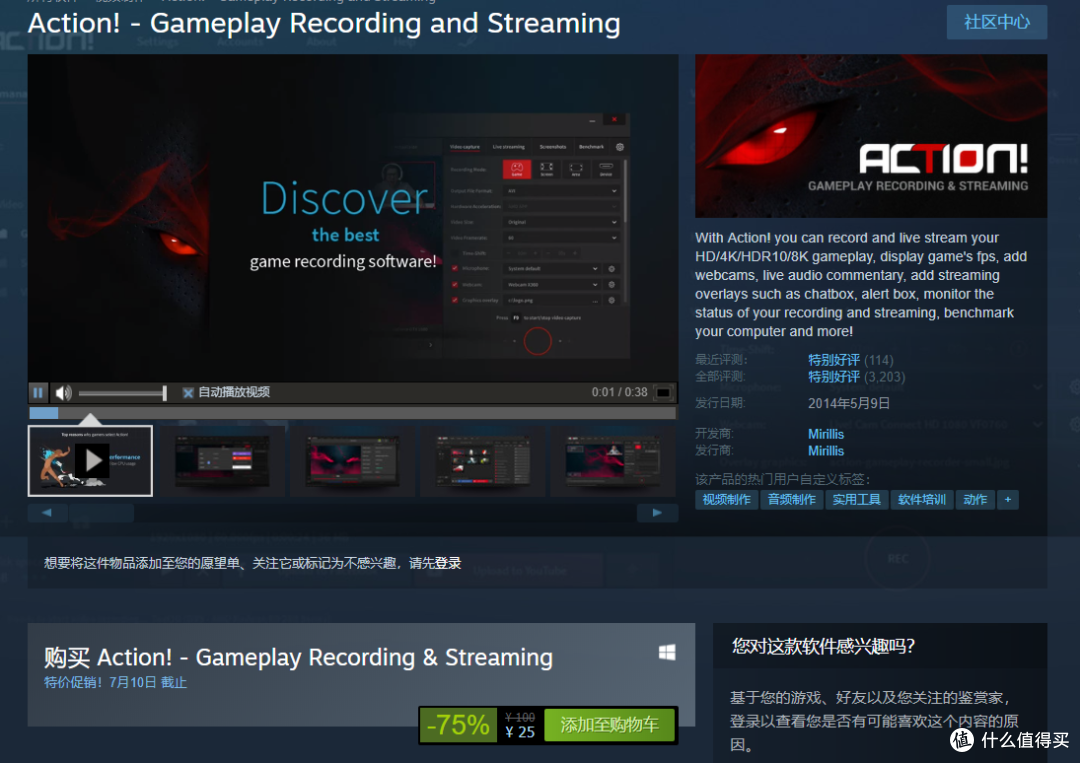Select the 视频制作 tag

pyautogui.click(x=727, y=500)
